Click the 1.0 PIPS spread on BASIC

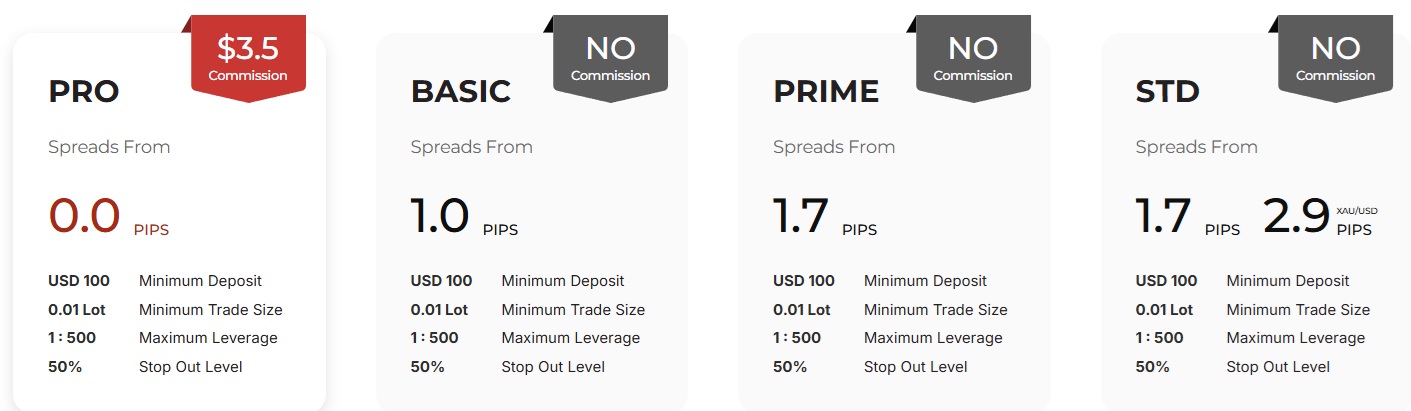(464, 216)
